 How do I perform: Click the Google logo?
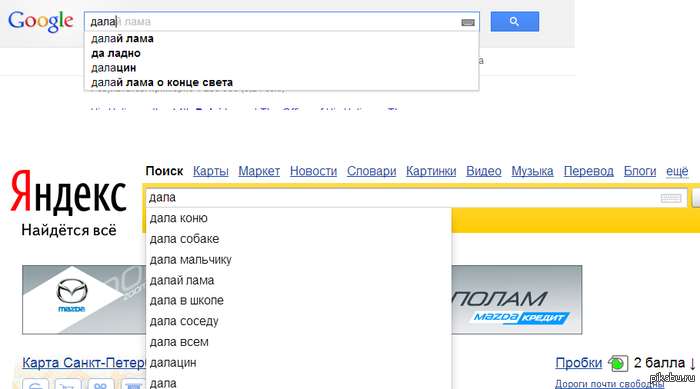41,21
